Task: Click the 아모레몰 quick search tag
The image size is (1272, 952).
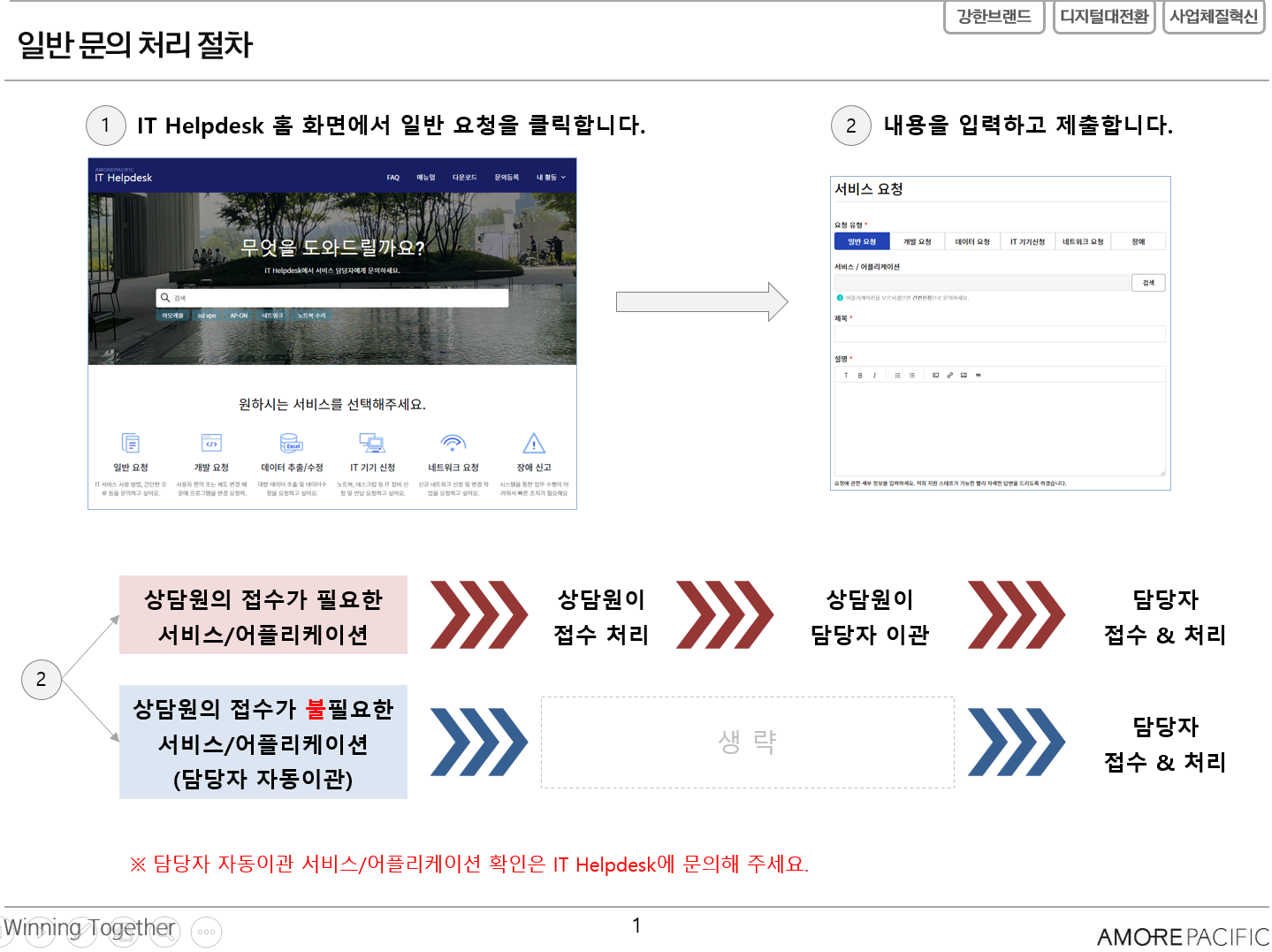Action: click(172, 316)
